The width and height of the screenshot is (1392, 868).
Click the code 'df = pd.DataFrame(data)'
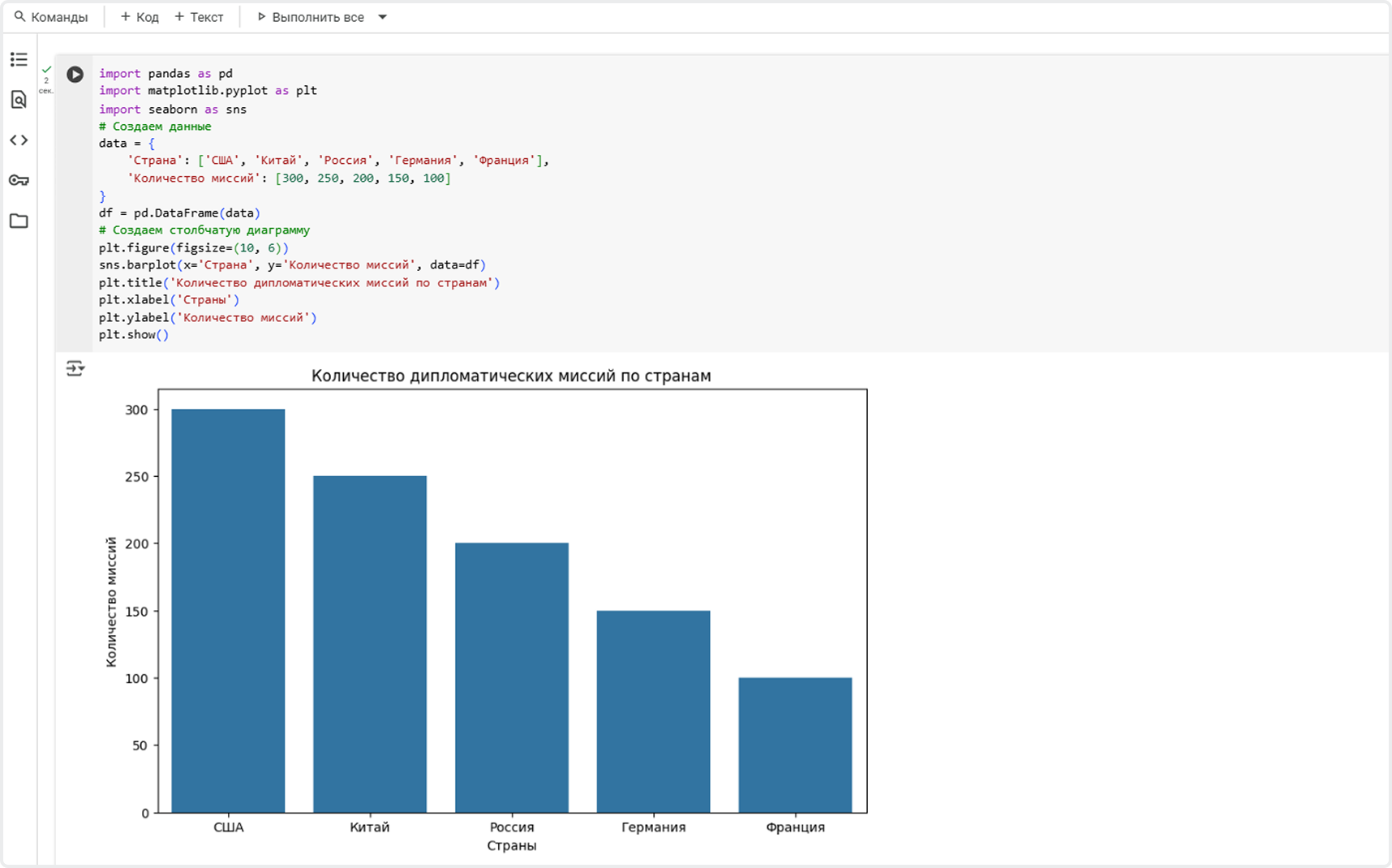(179, 213)
